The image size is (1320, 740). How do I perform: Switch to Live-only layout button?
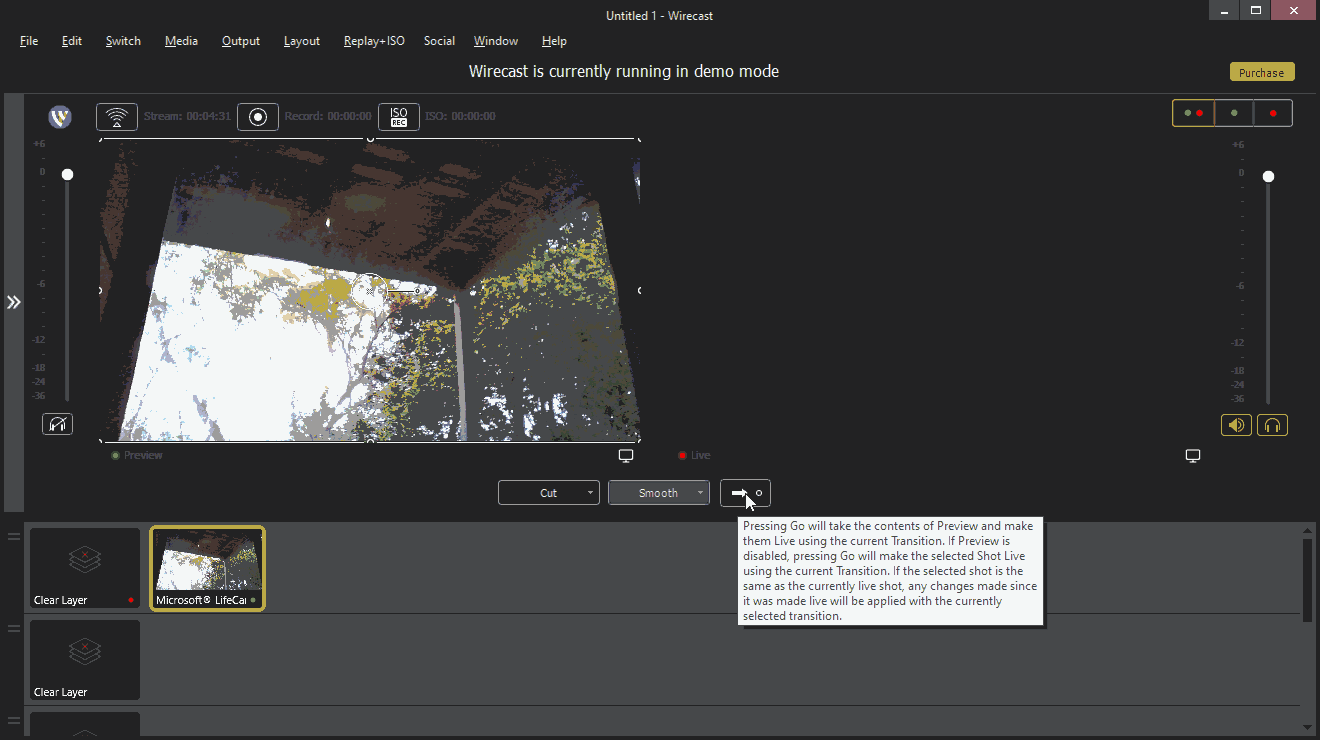pos(1273,113)
